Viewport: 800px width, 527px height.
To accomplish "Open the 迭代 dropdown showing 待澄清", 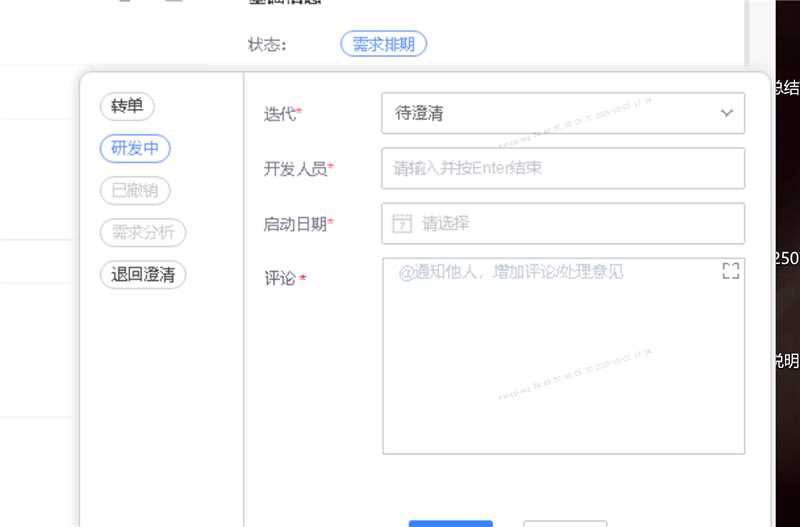I will pyautogui.click(x=563, y=113).
